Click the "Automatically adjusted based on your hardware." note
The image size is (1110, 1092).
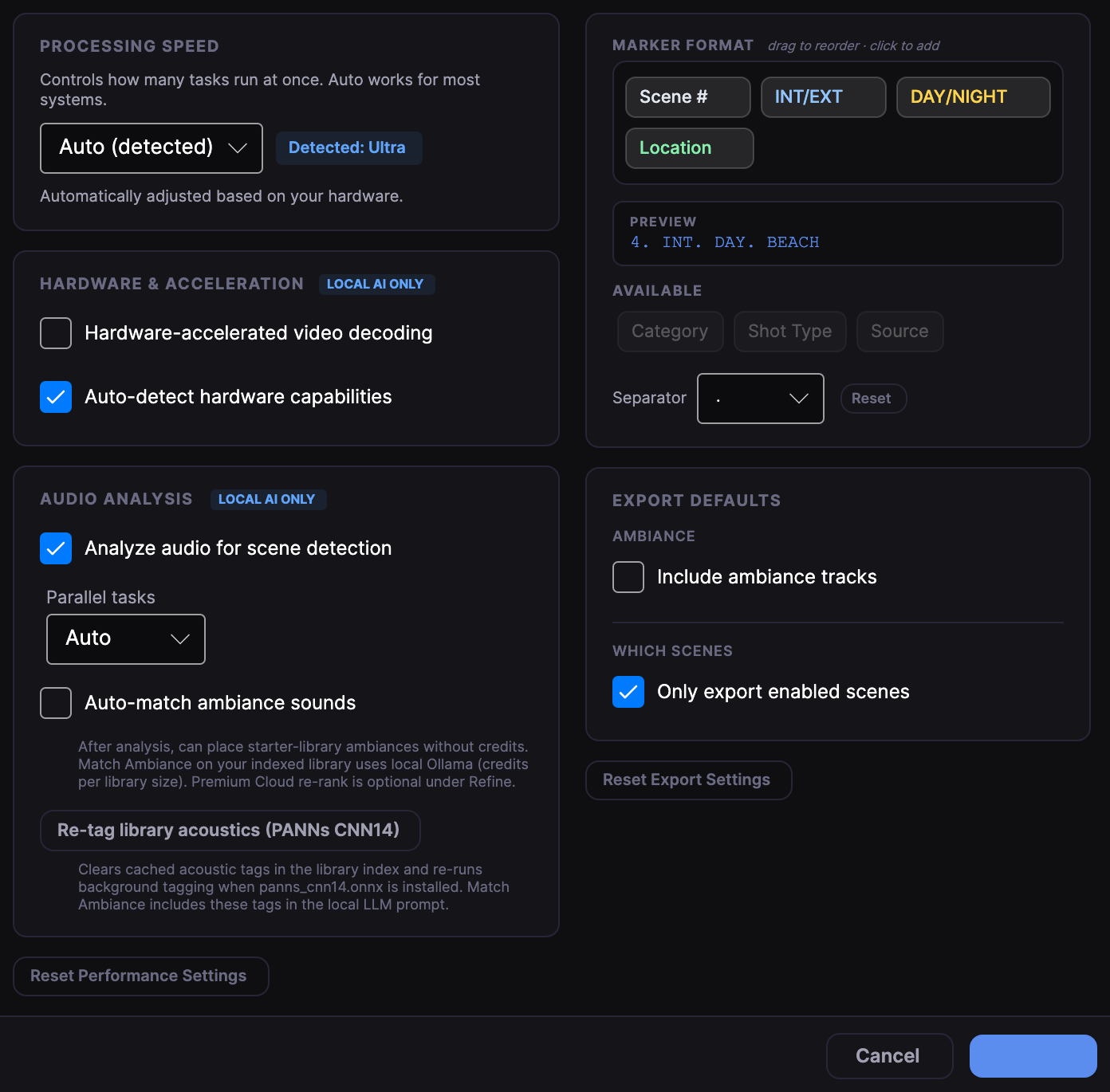point(222,197)
